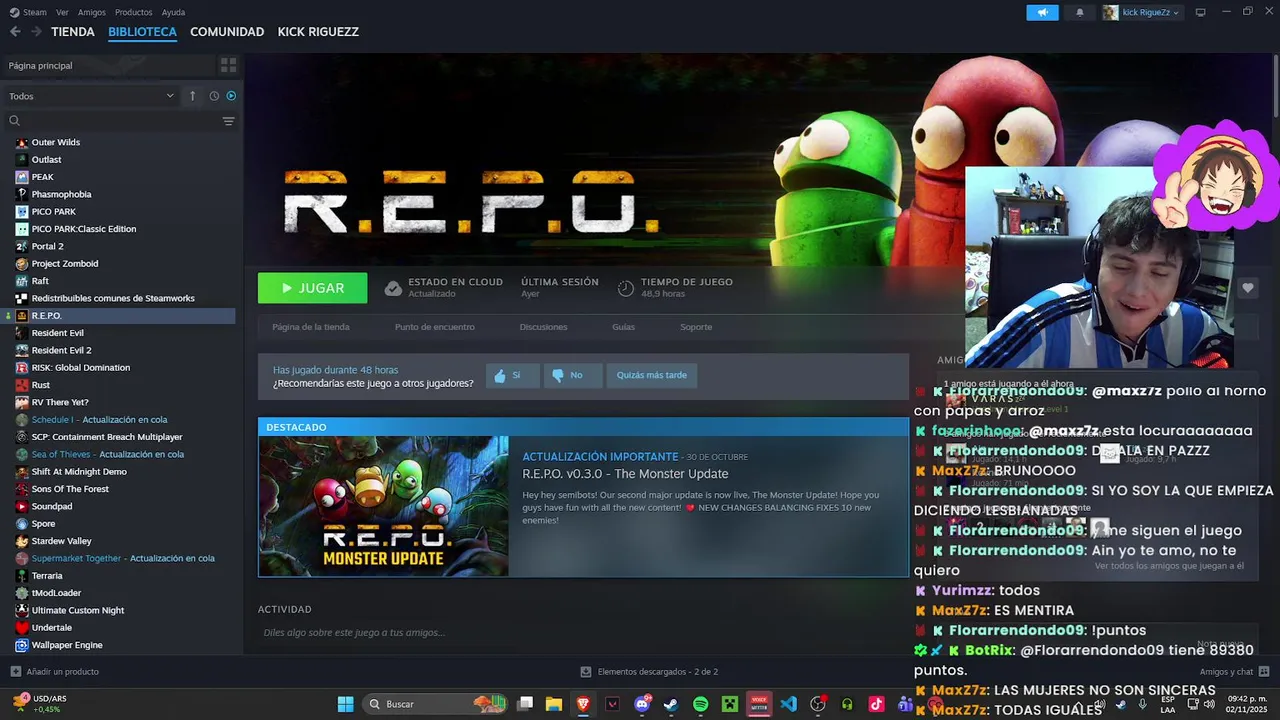Click the sort order up-arrow icon

coord(192,96)
